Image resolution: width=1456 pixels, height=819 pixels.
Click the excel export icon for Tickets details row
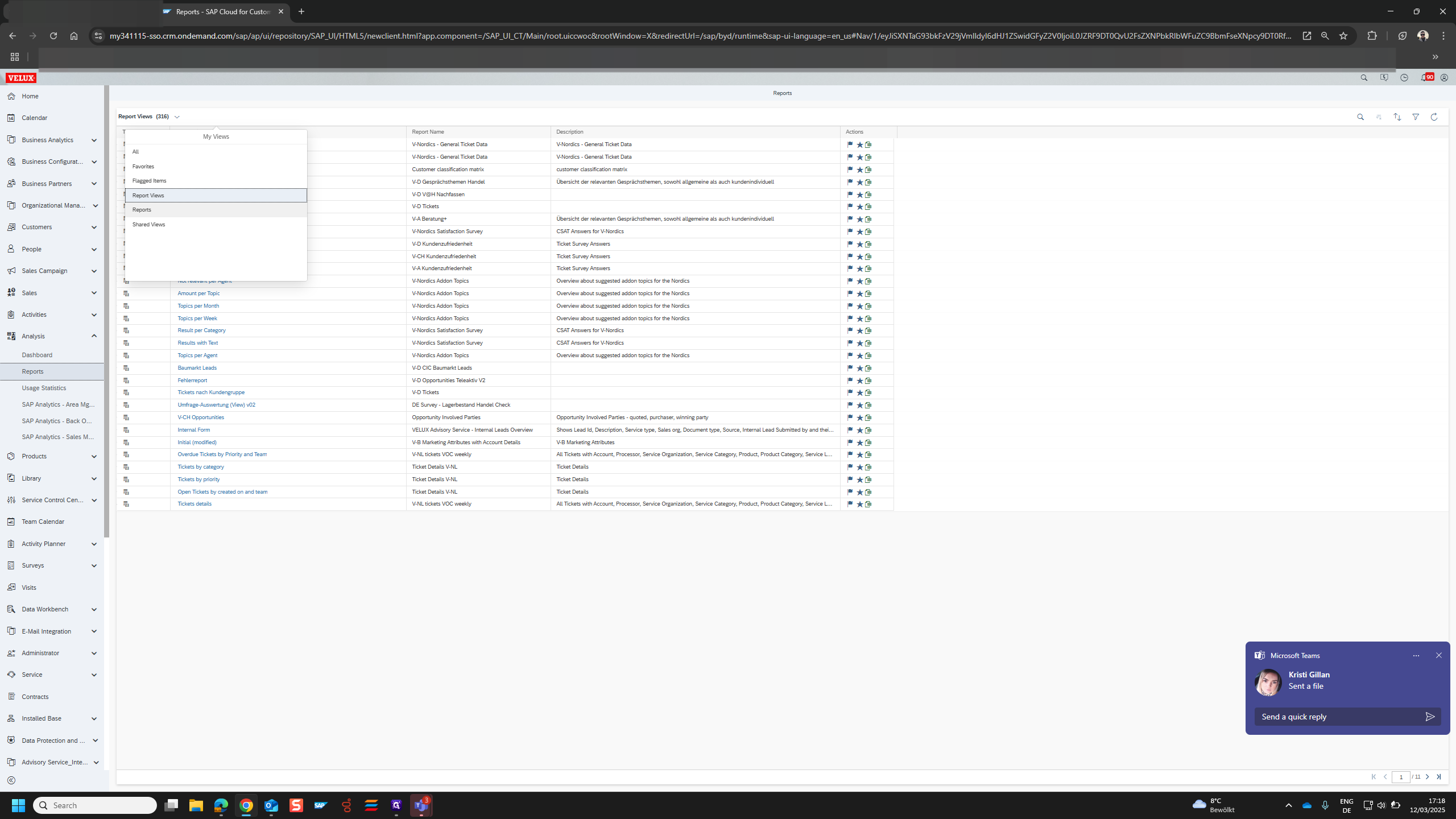click(x=868, y=504)
